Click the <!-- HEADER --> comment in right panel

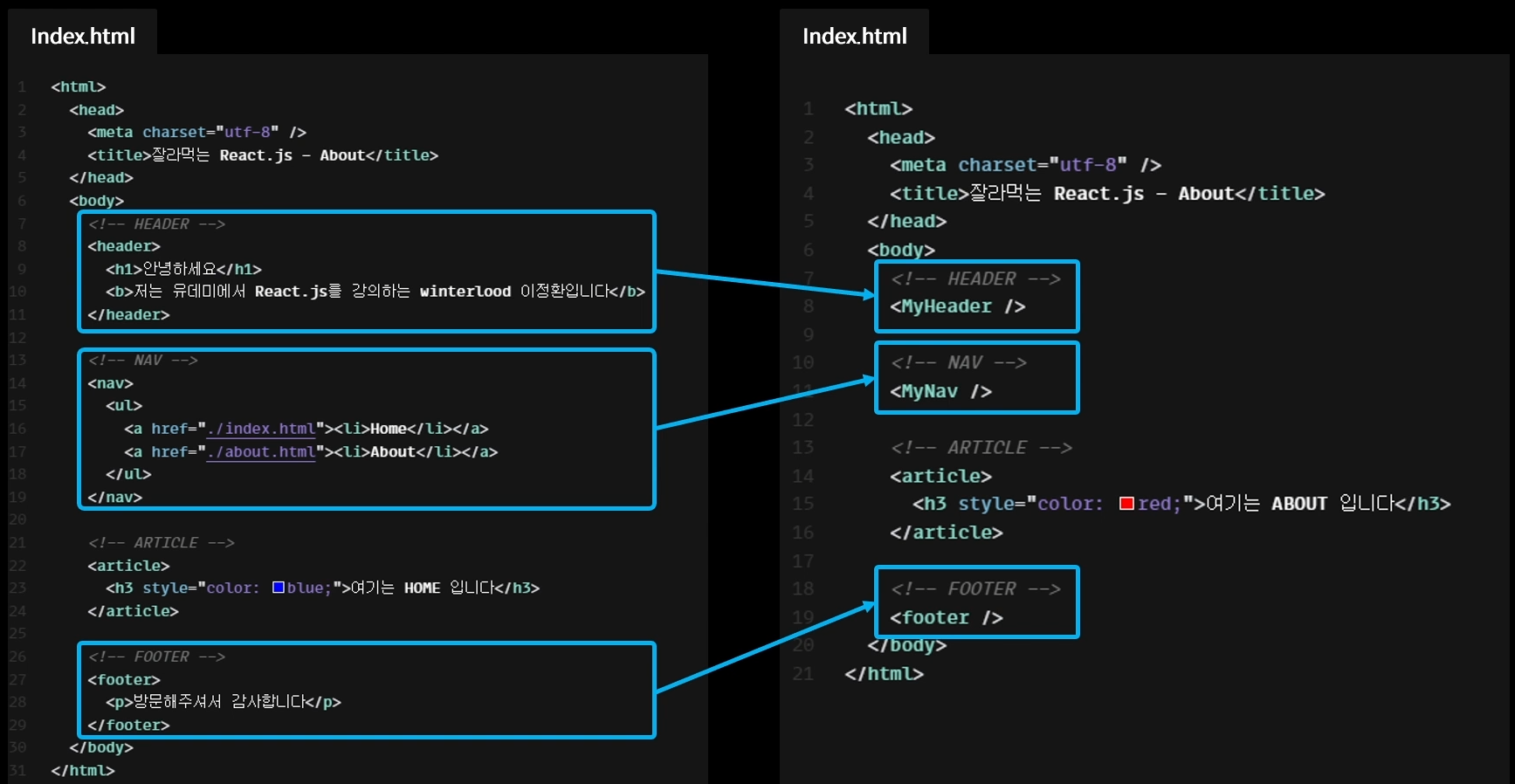975,279
